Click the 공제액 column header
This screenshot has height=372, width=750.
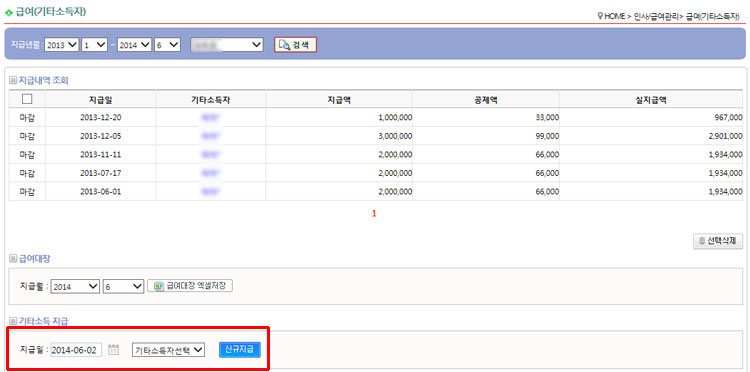[x=485, y=99]
